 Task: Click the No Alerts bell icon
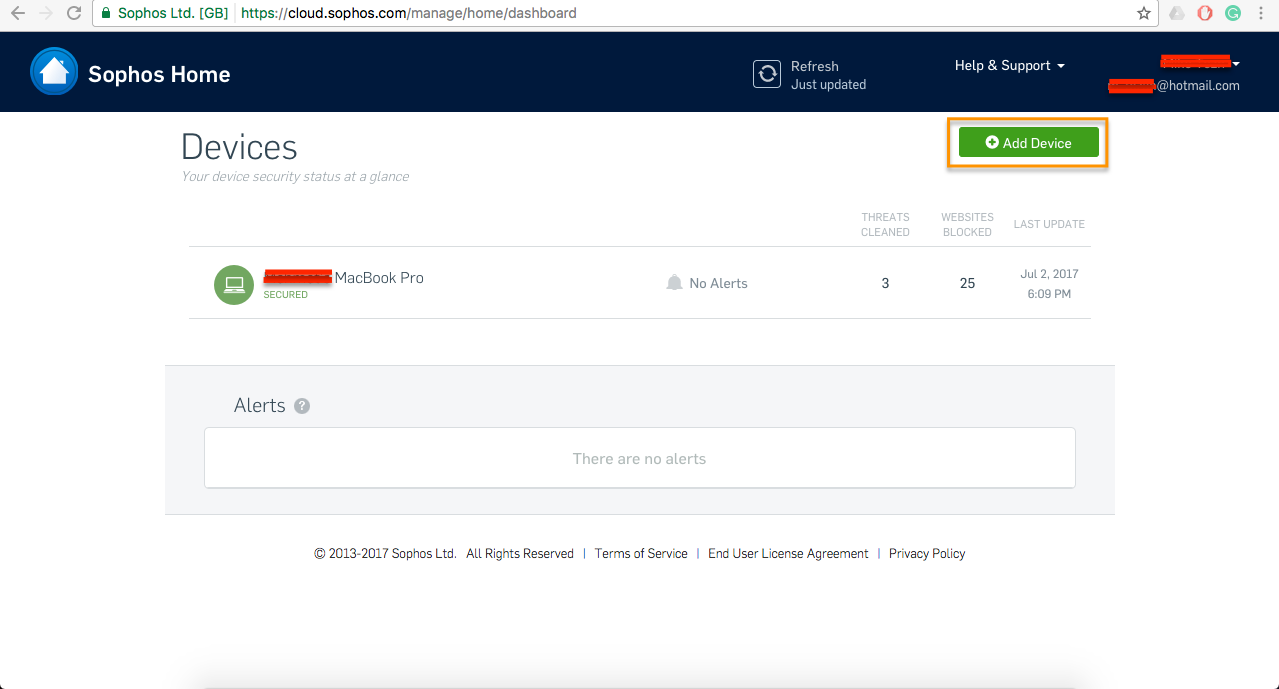674,283
